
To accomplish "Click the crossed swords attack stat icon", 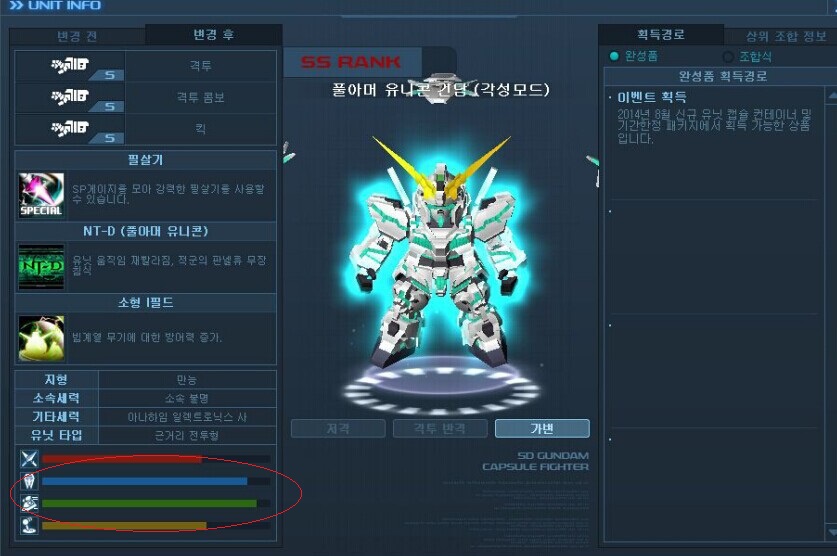I will coord(29,459).
